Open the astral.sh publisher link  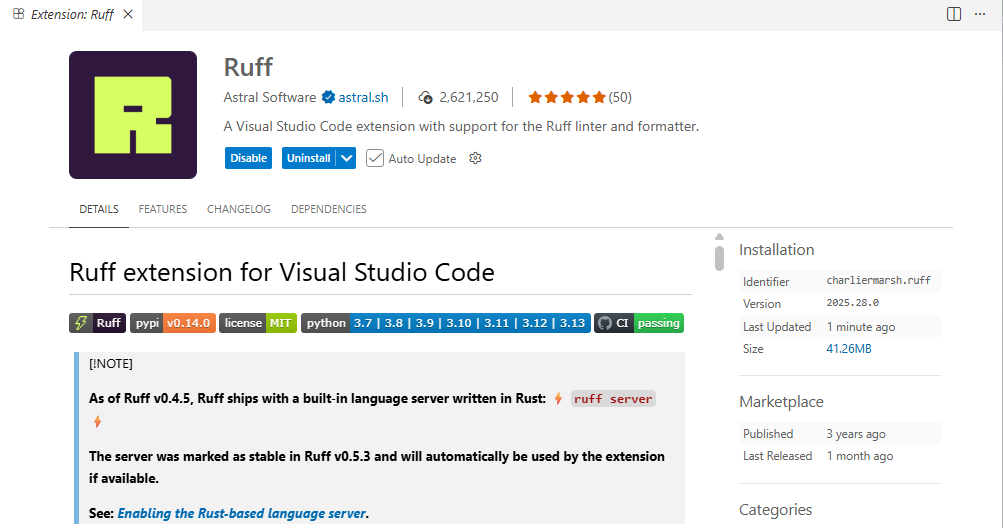(363, 97)
